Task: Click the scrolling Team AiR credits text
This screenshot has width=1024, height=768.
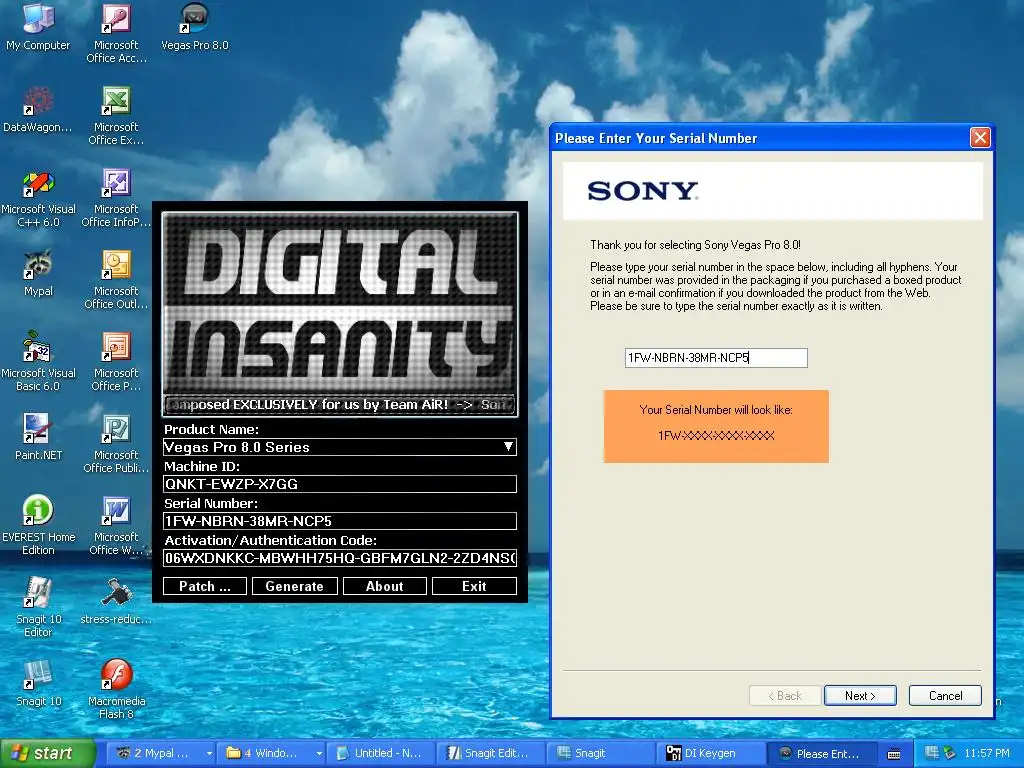Action: coord(340,405)
